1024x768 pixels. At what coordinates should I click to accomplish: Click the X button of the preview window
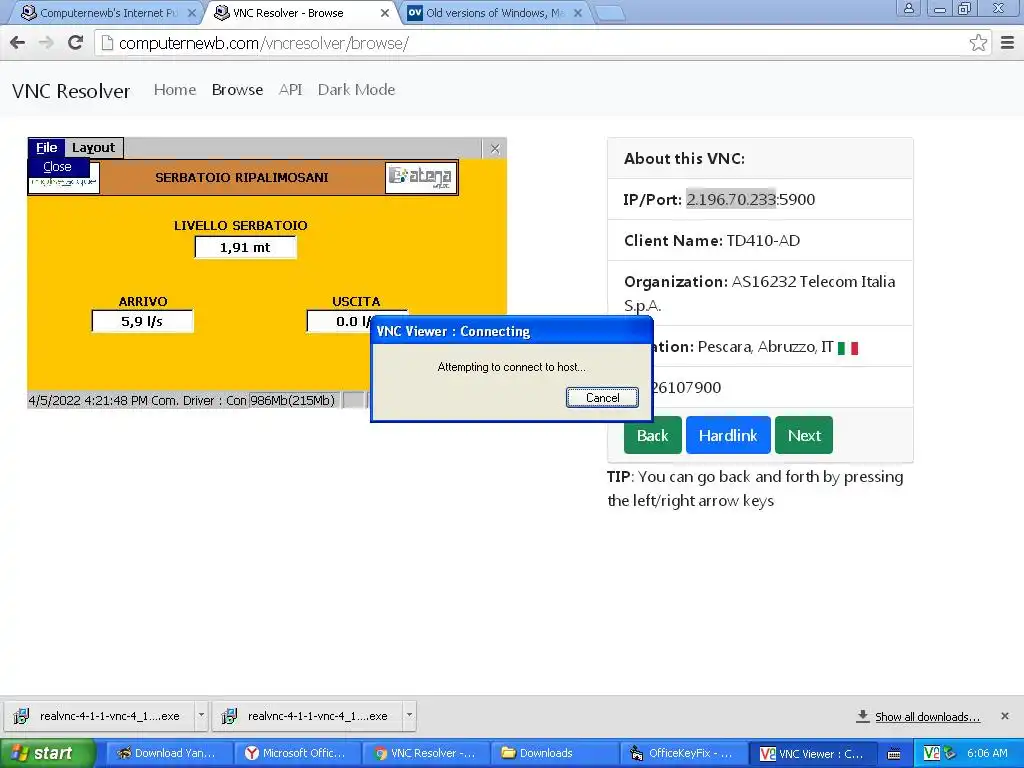click(x=494, y=149)
